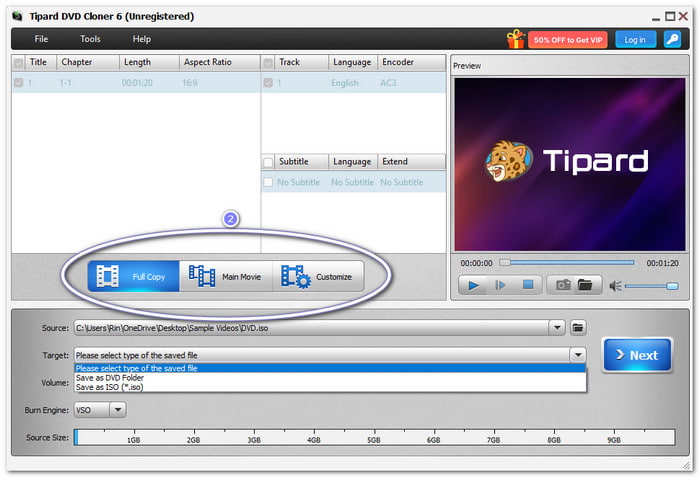The width and height of the screenshot is (700, 478).
Task: Expand the Source path dropdown arrow
Action: (557, 328)
